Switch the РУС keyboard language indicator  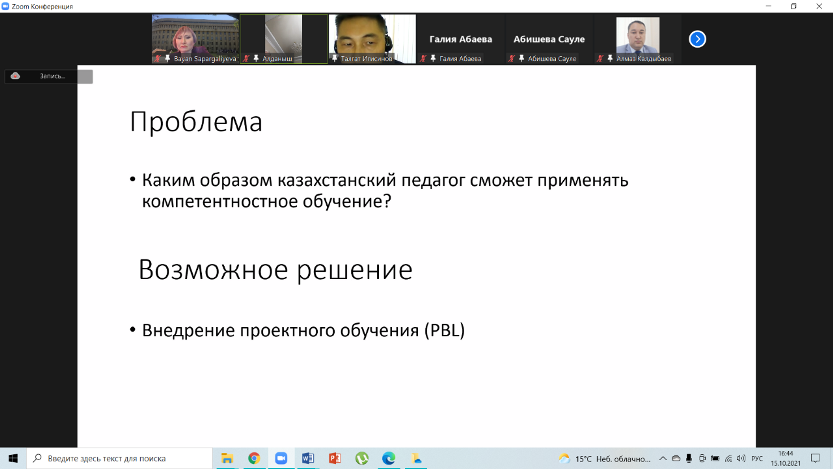point(758,458)
